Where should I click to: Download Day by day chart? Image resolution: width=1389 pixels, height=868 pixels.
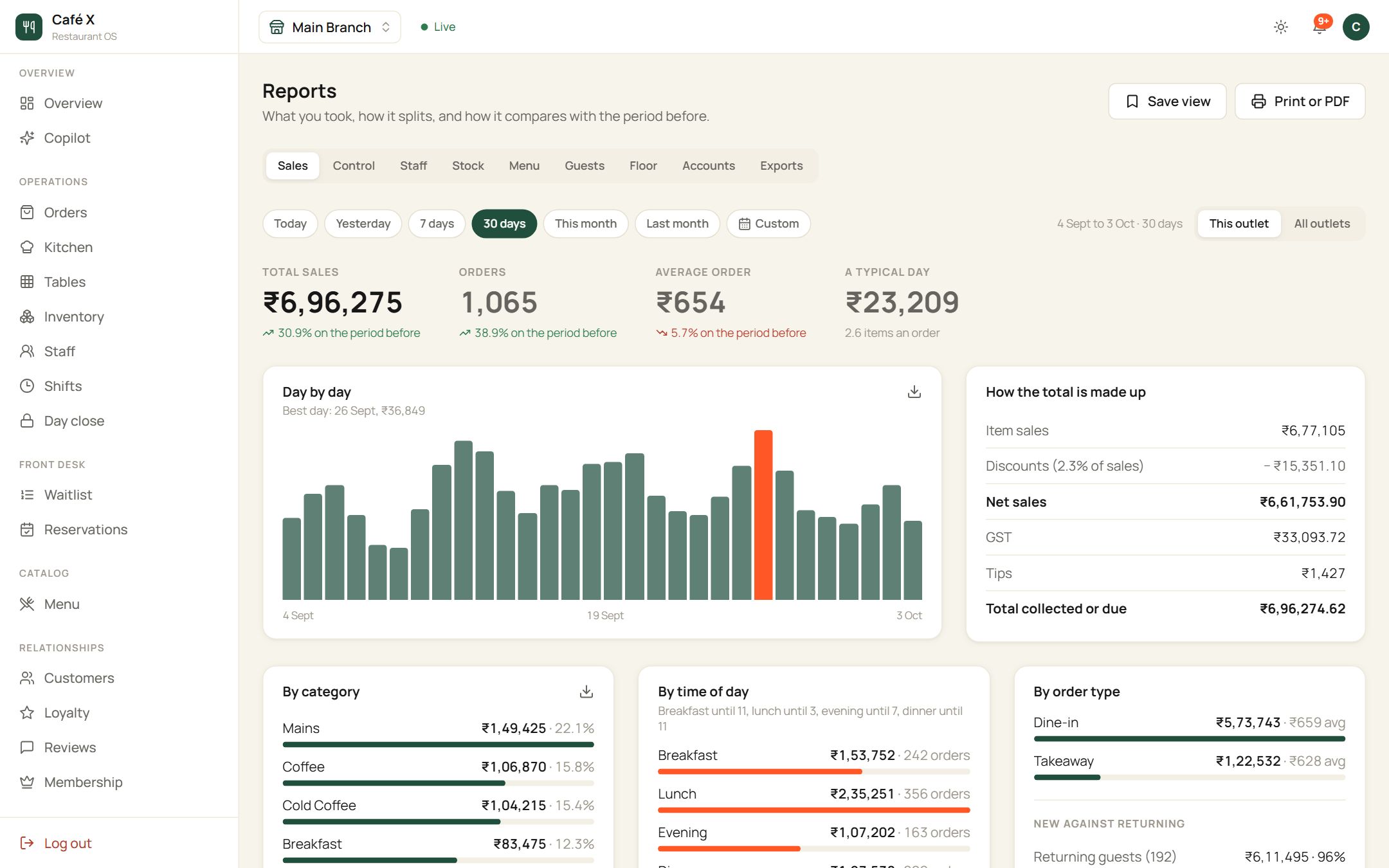914,392
